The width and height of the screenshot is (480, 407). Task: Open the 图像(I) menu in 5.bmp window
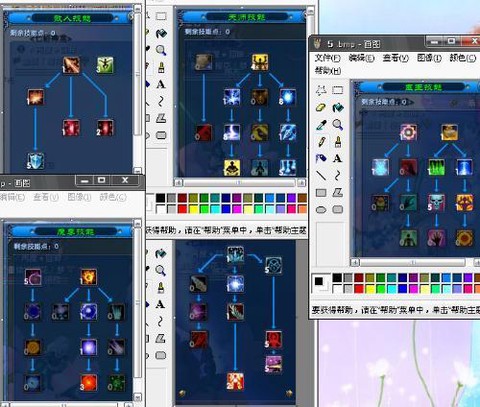pyautogui.click(x=429, y=58)
